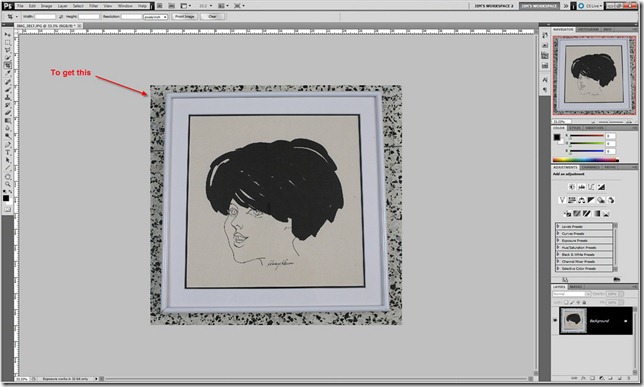Expand Curves Presets list
Image resolution: width=644 pixels, height=387 pixels.
click(558, 233)
